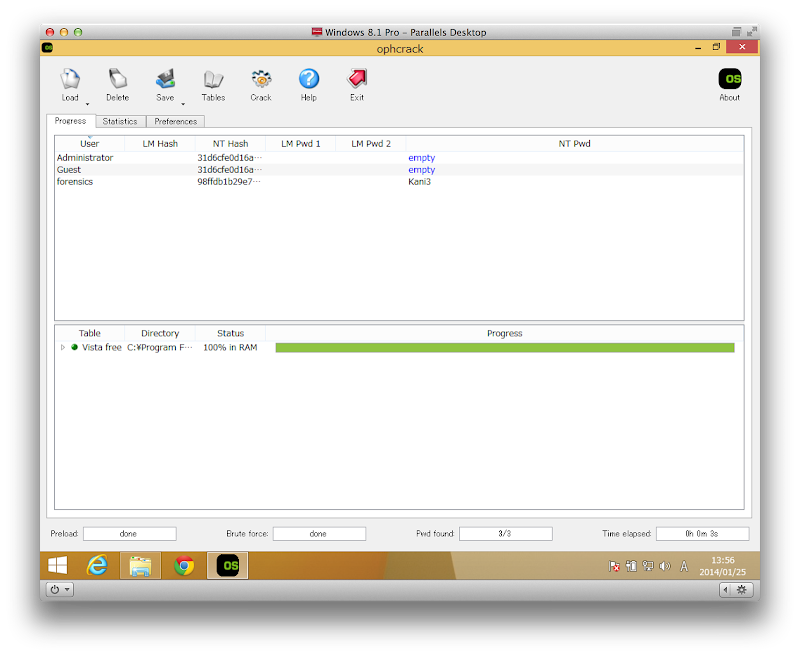Select the Vista free table name
Image resolution: width=800 pixels, height=656 pixels.
(102, 347)
